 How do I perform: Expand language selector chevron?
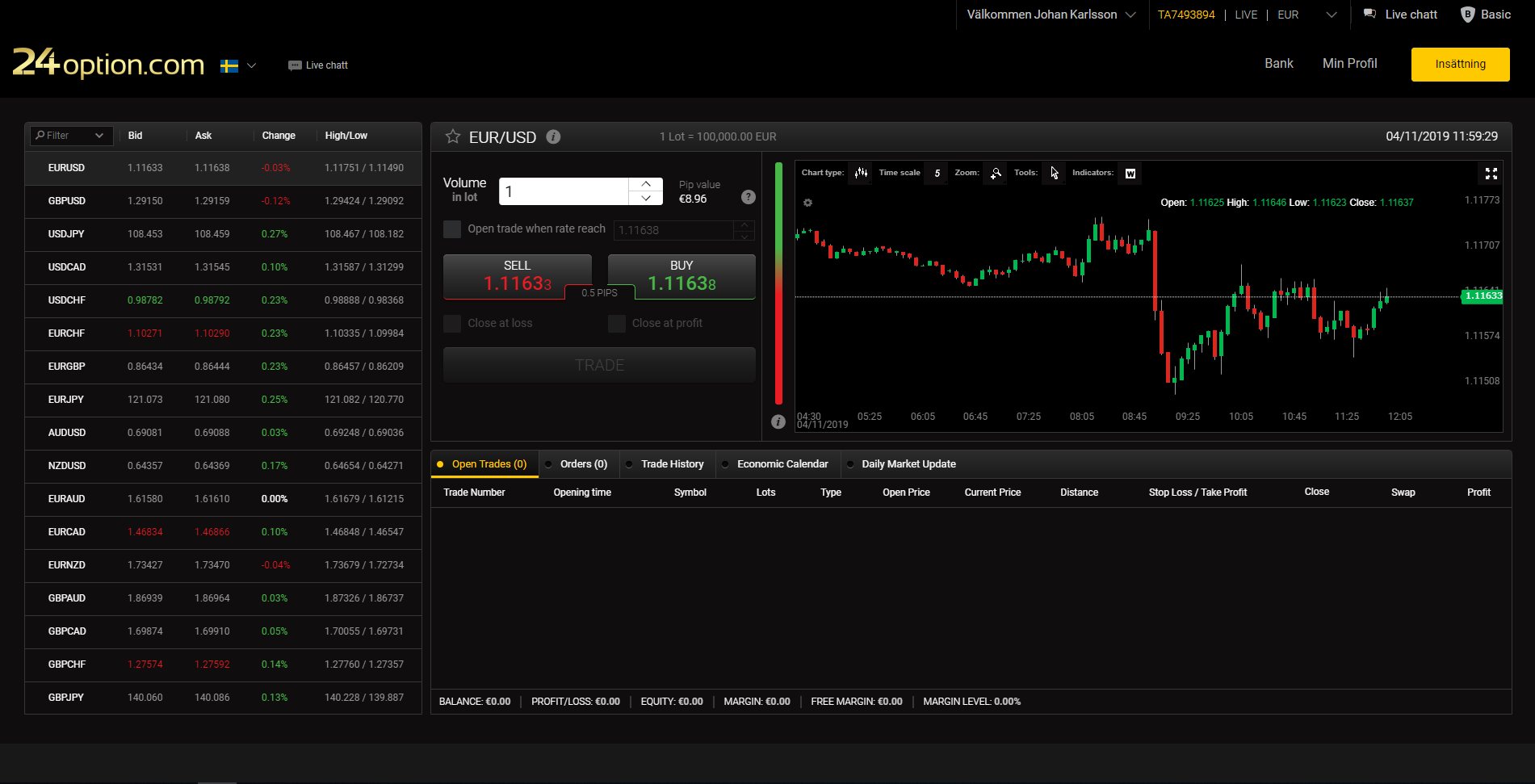coord(251,65)
